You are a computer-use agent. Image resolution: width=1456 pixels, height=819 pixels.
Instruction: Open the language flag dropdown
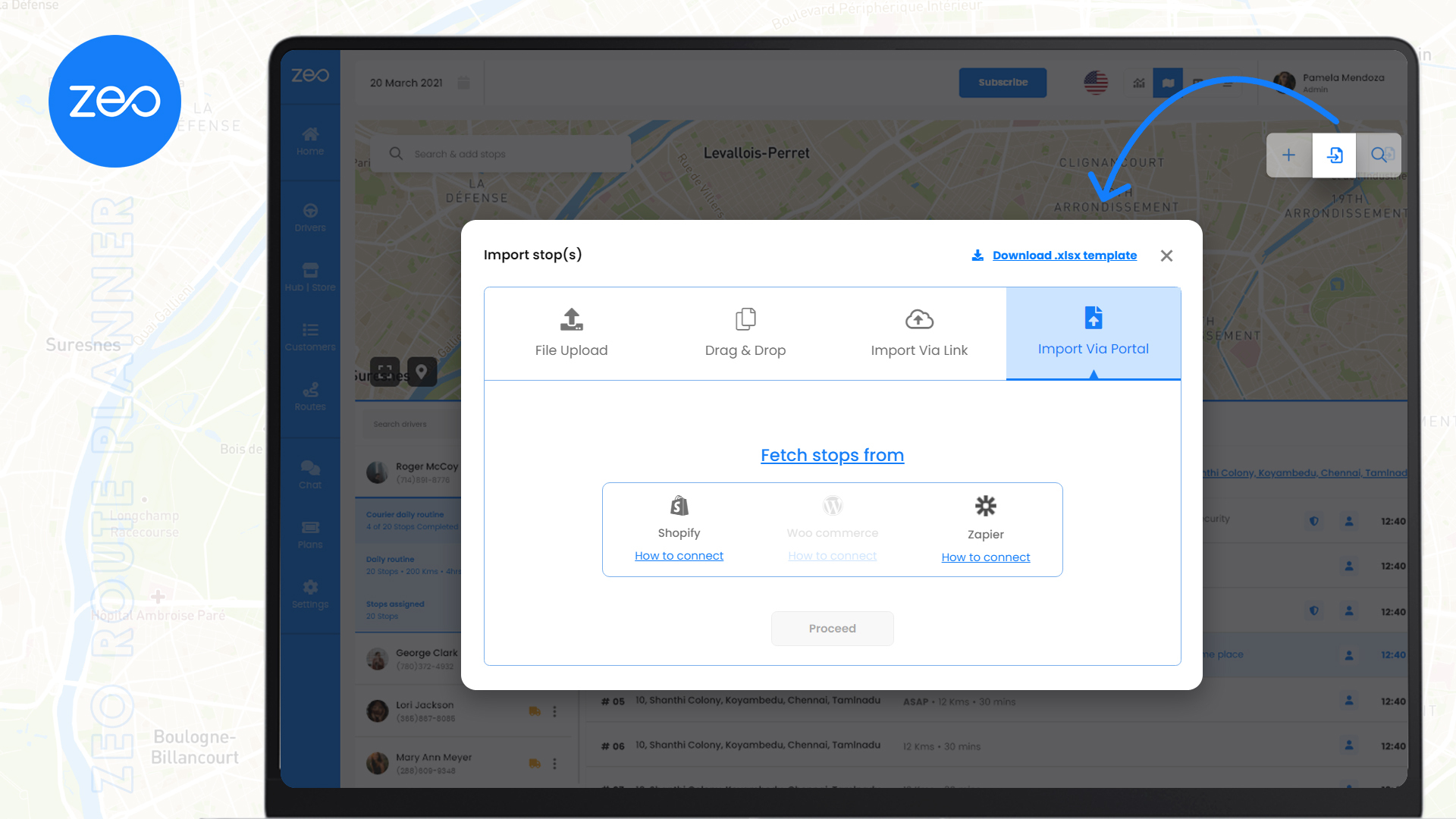pos(1097,83)
